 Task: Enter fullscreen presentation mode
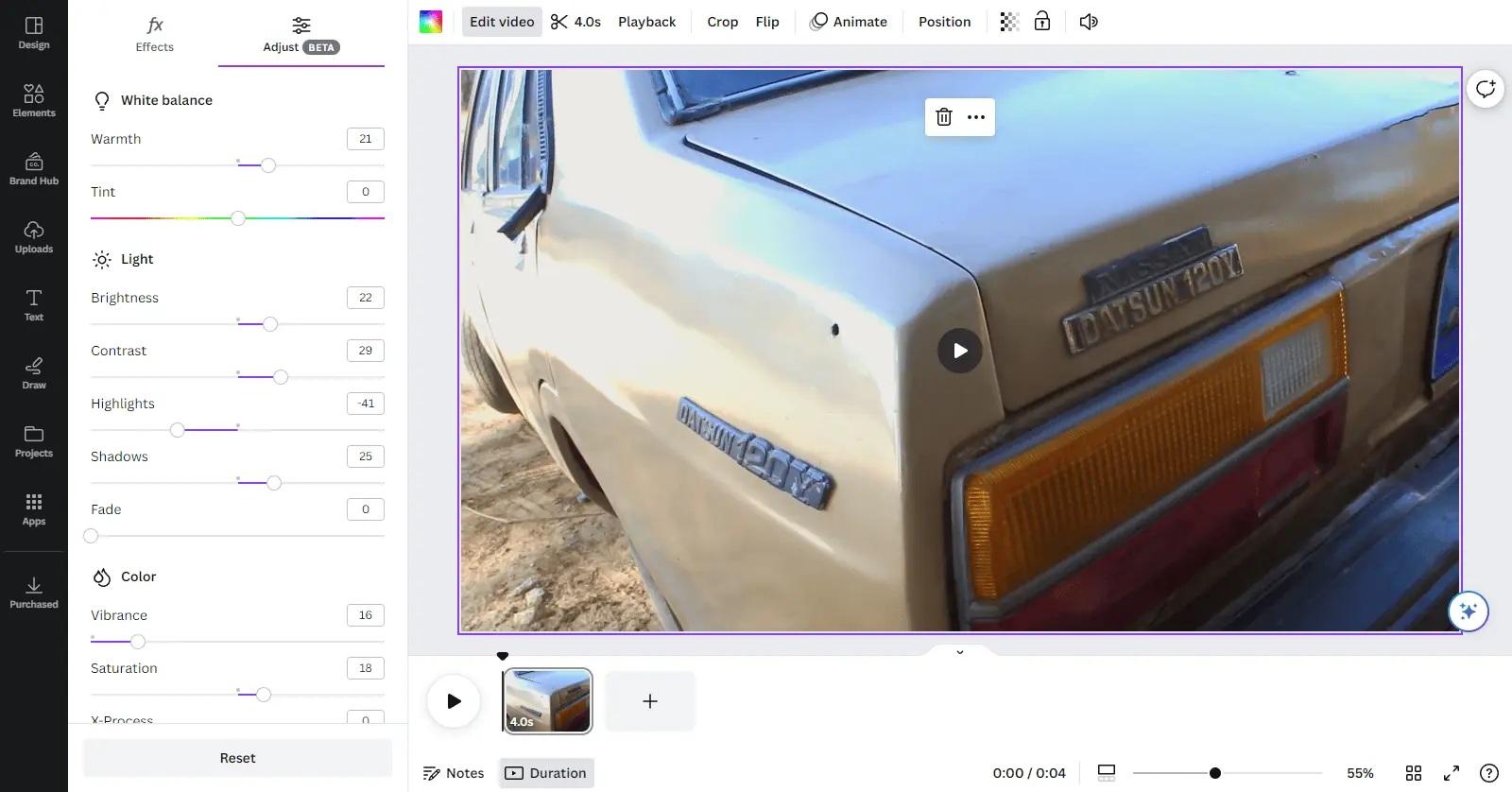pos(1452,773)
